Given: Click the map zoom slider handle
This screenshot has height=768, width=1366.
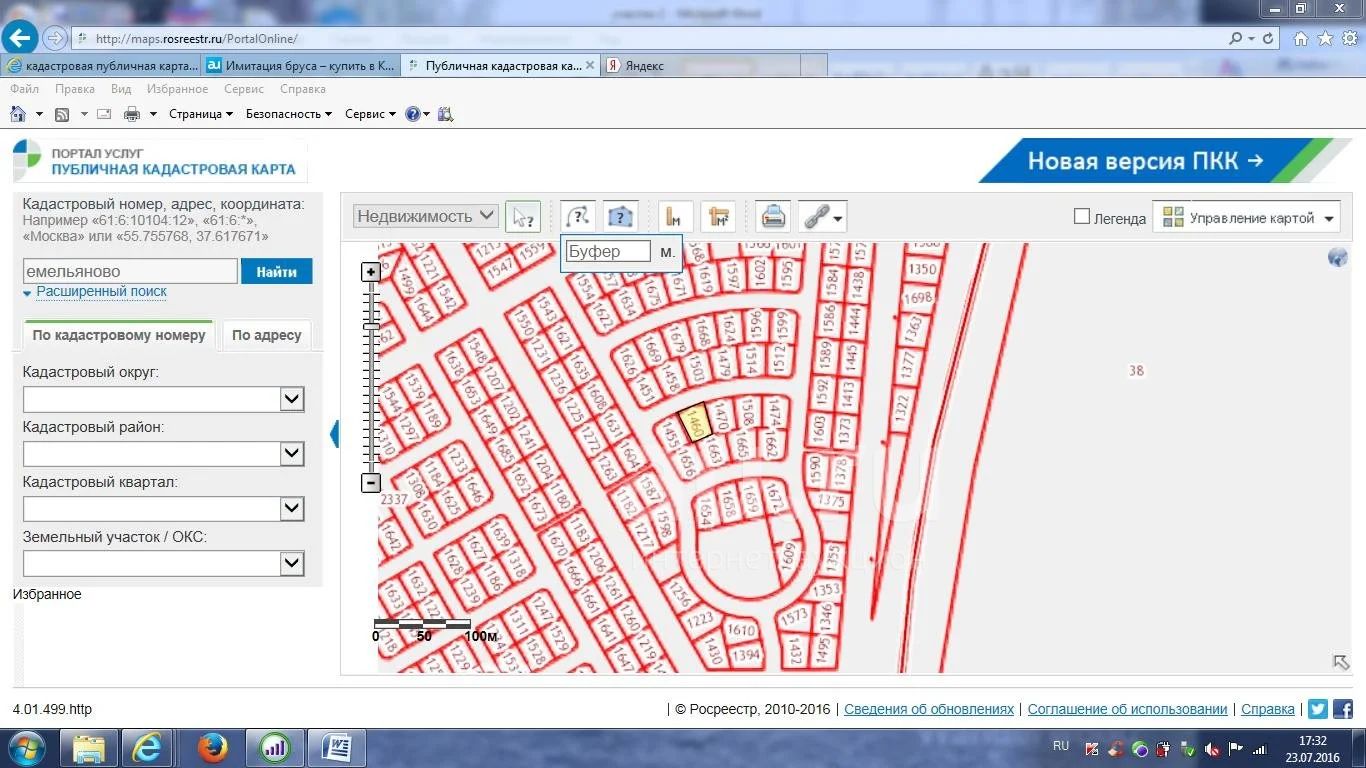Looking at the screenshot, I should [371, 326].
